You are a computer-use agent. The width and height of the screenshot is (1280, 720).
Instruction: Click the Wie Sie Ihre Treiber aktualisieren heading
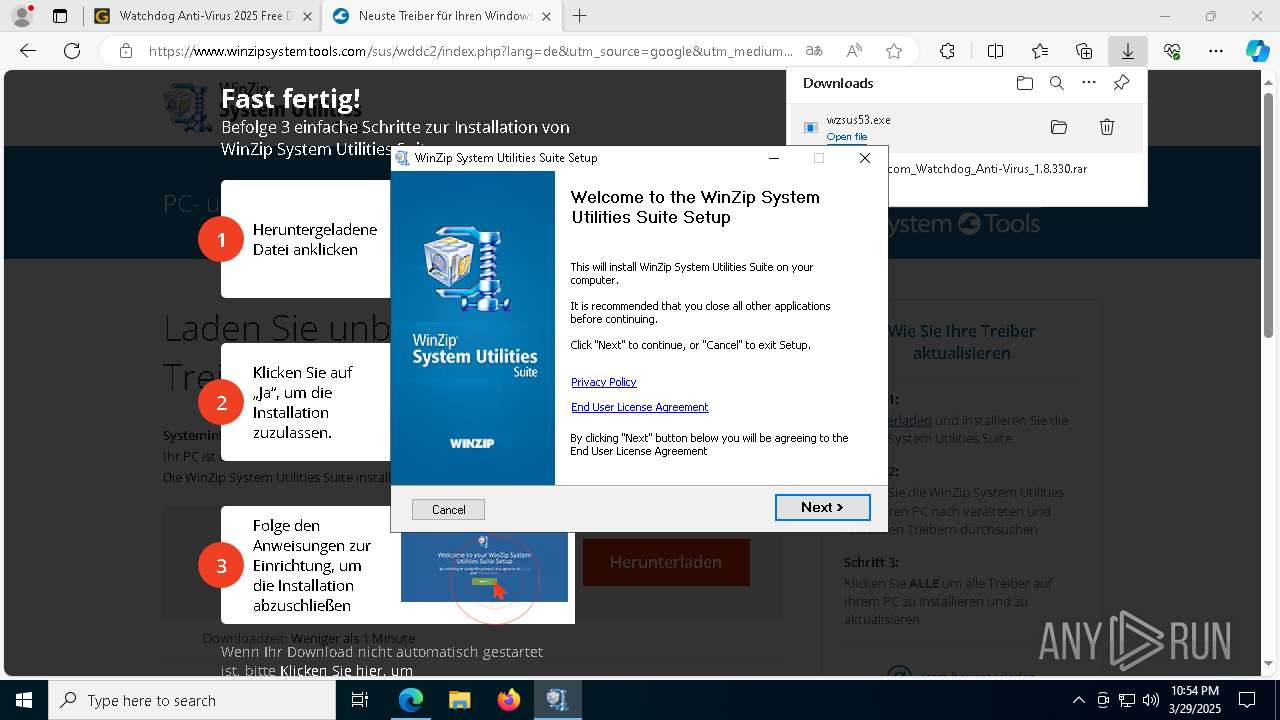tap(961, 342)
